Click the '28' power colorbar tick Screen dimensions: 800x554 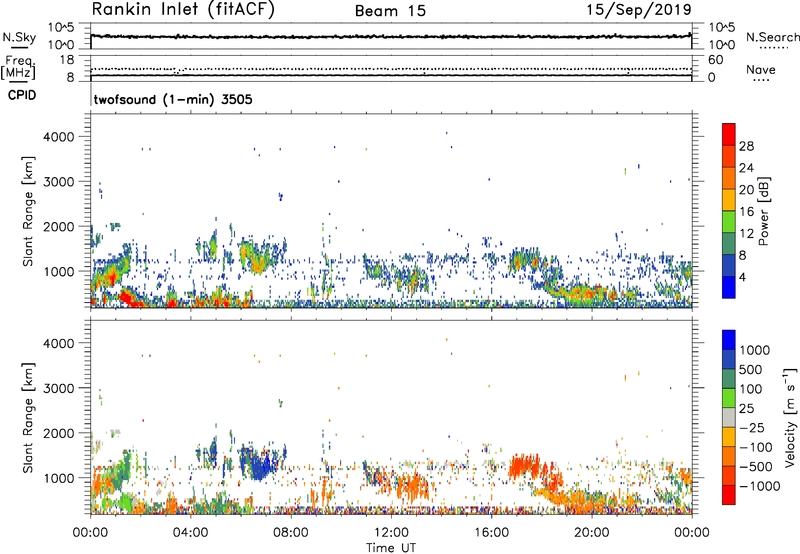click(746, 146)
